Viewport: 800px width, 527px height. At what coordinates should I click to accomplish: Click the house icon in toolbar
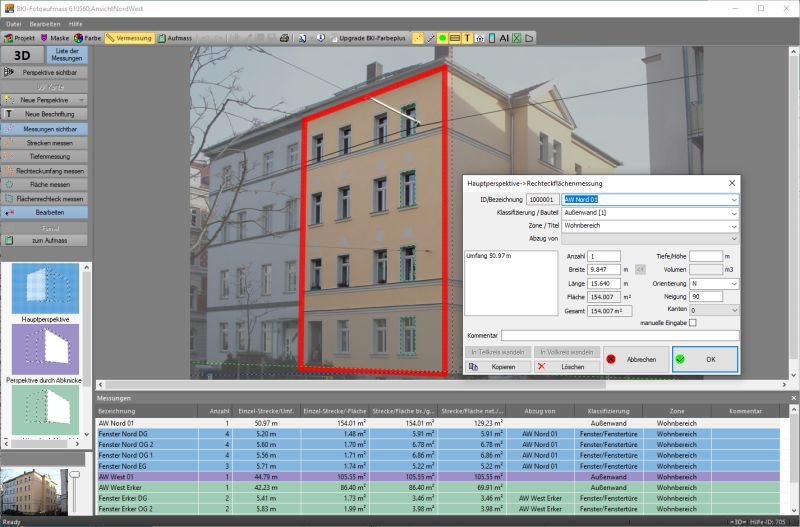(479, 37)
